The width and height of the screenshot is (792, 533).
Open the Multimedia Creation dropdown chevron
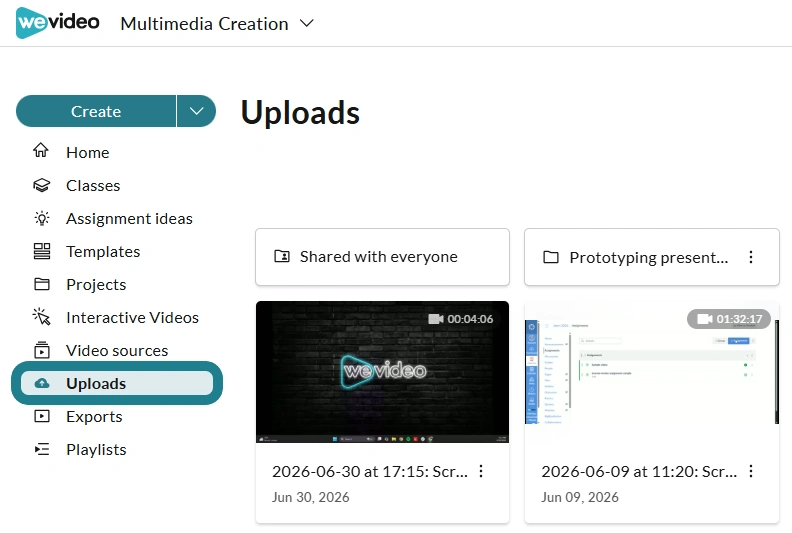307,23
